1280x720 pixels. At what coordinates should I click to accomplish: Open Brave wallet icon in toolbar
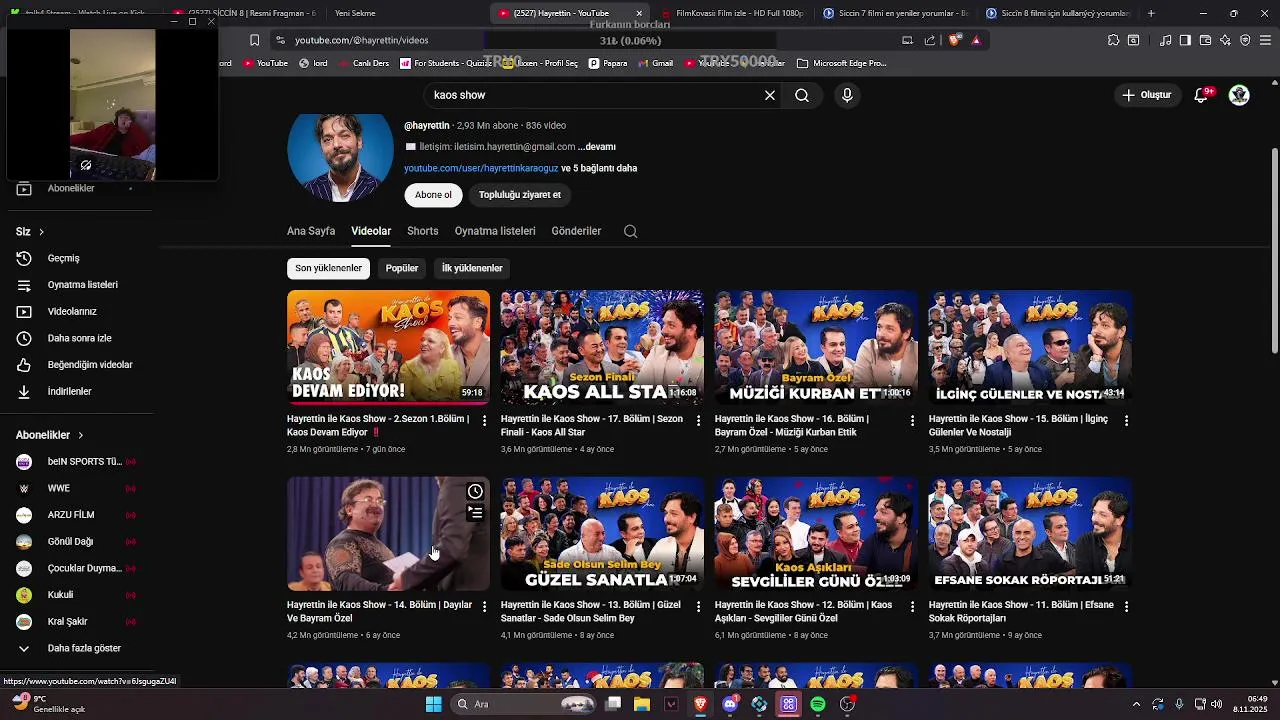click(1205, 40)
